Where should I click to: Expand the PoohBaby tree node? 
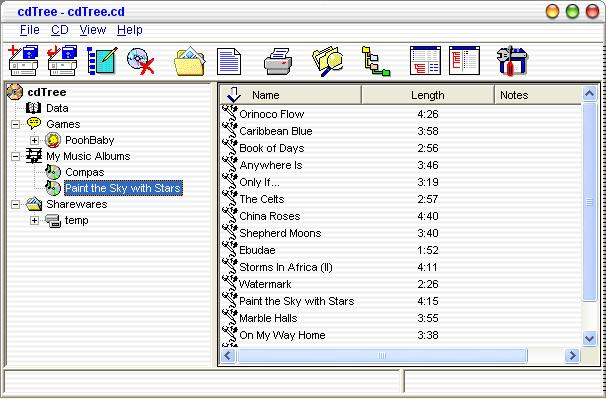[x=34, y=140]
